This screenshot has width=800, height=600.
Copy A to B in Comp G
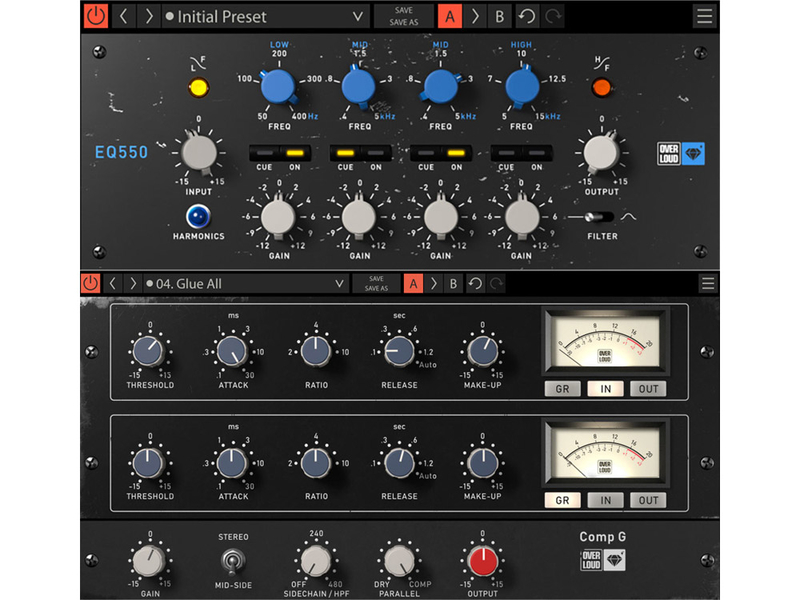point(434,283)
